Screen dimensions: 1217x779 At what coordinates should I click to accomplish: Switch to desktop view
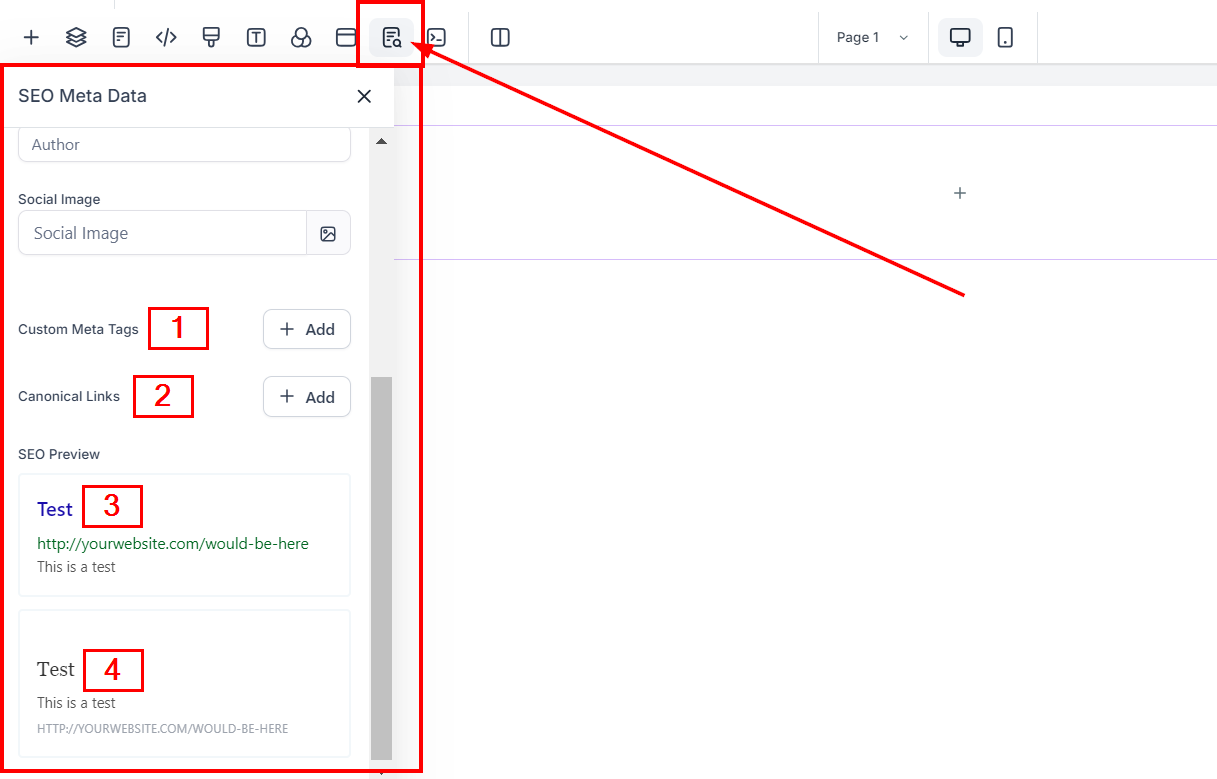pyautogui.click(x=960, y=38)
